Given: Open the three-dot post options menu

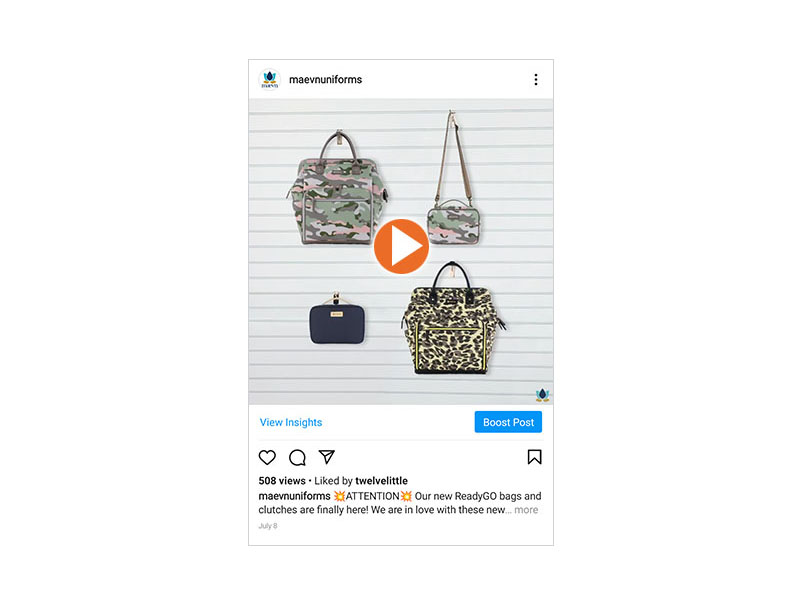Looking at the screenshot, I should [535, 80].
